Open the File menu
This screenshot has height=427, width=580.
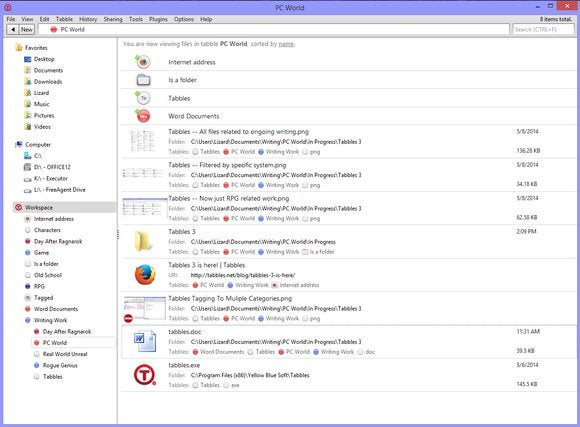(x=11, y=19)
